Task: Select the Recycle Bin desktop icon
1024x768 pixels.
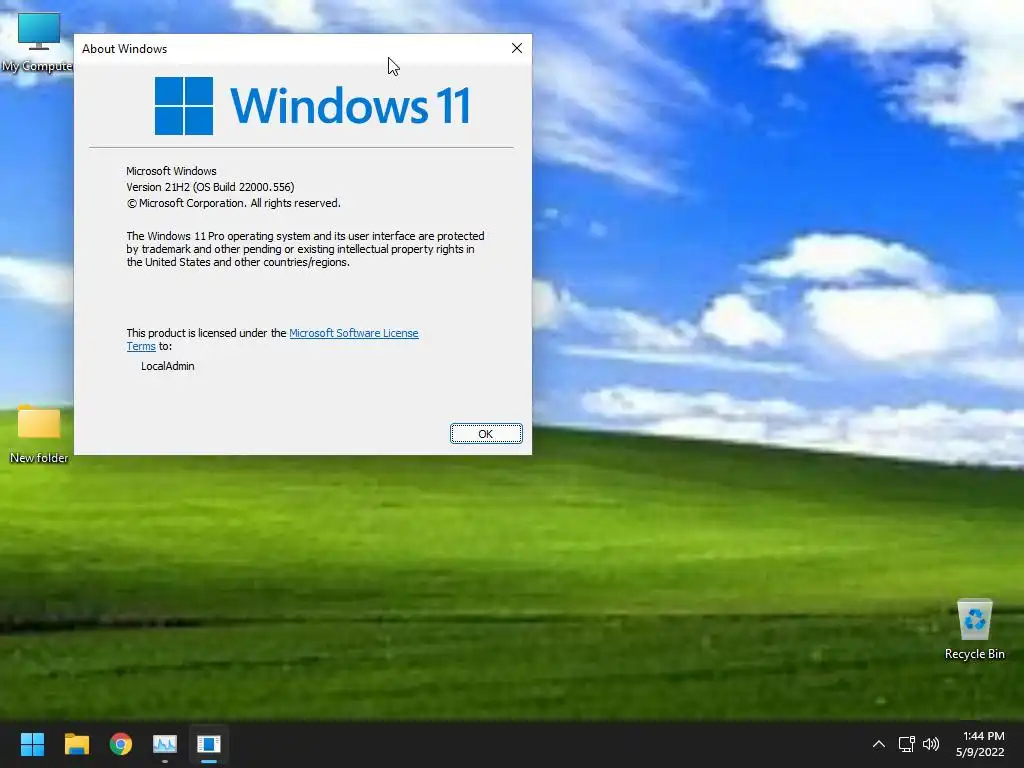Action: [x=974, y=630]
